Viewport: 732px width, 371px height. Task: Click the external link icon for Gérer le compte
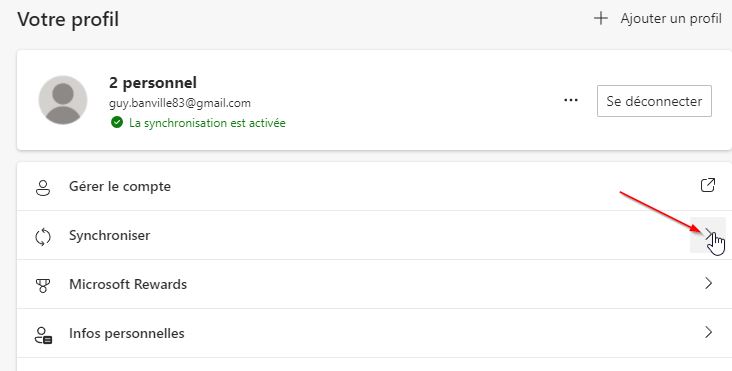click(708, 185)
